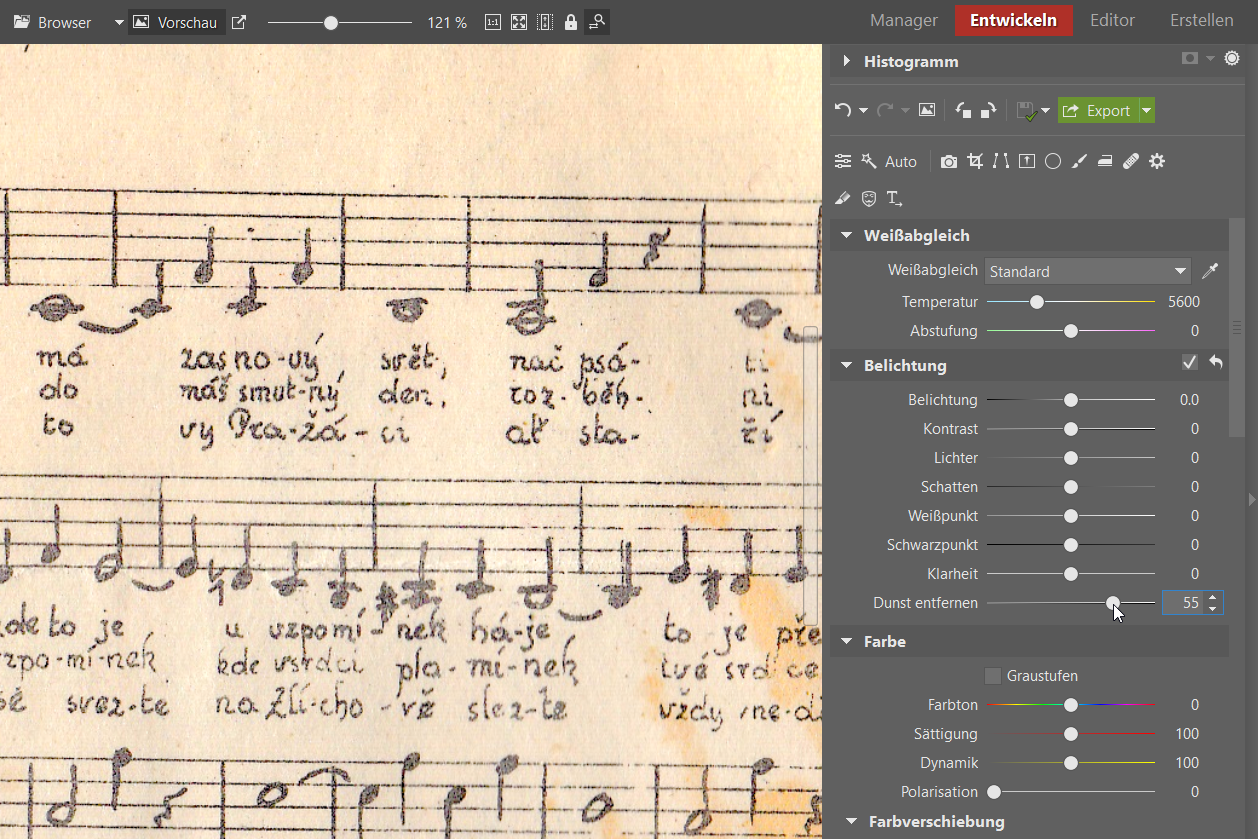Screen dimensions: 1258x839
Task: Open the Export dropdown arrow
Action: coord(1147,110)
